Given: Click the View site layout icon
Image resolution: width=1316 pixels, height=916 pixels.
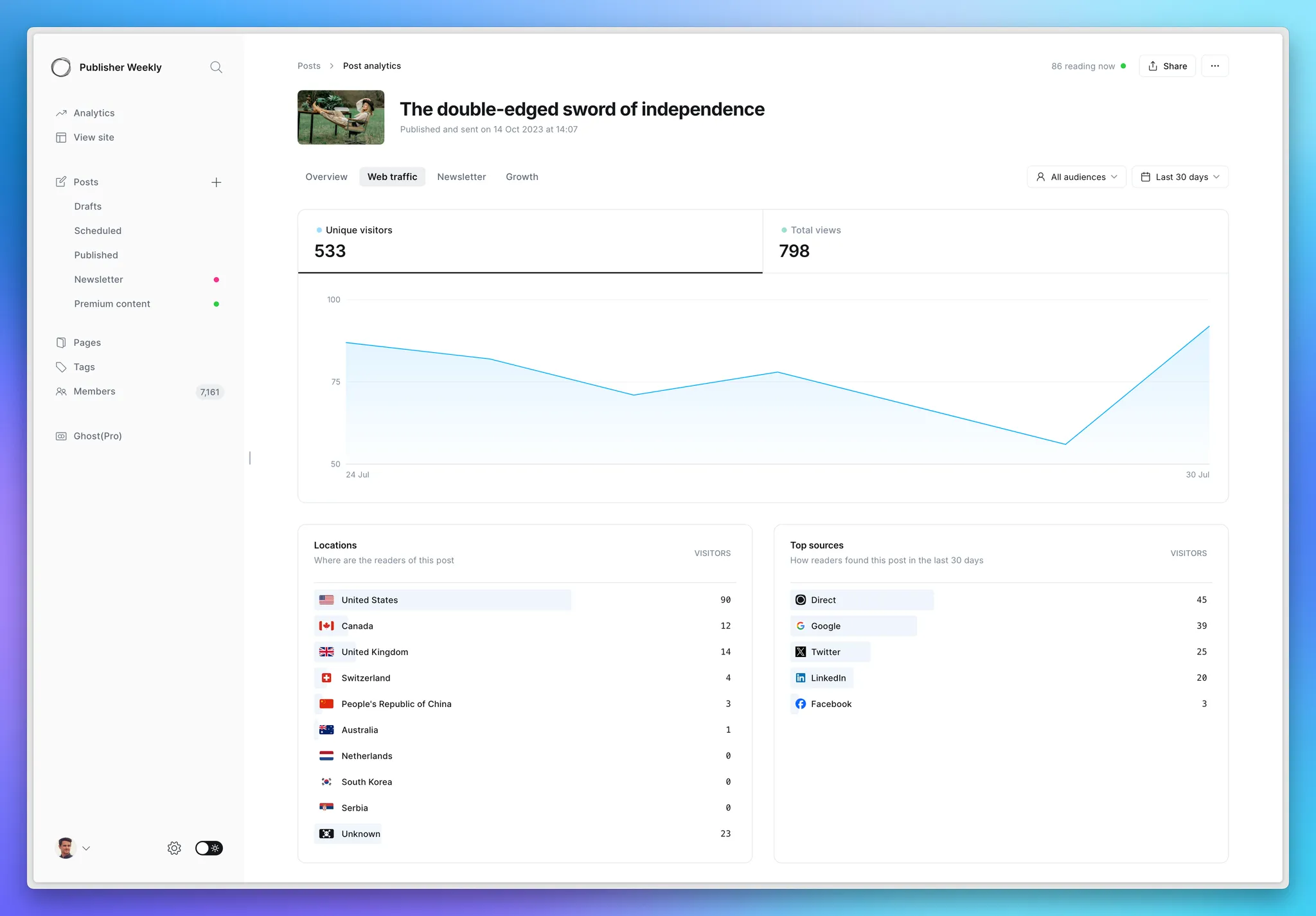Looking at the screenshot, I should pos(61,138).
